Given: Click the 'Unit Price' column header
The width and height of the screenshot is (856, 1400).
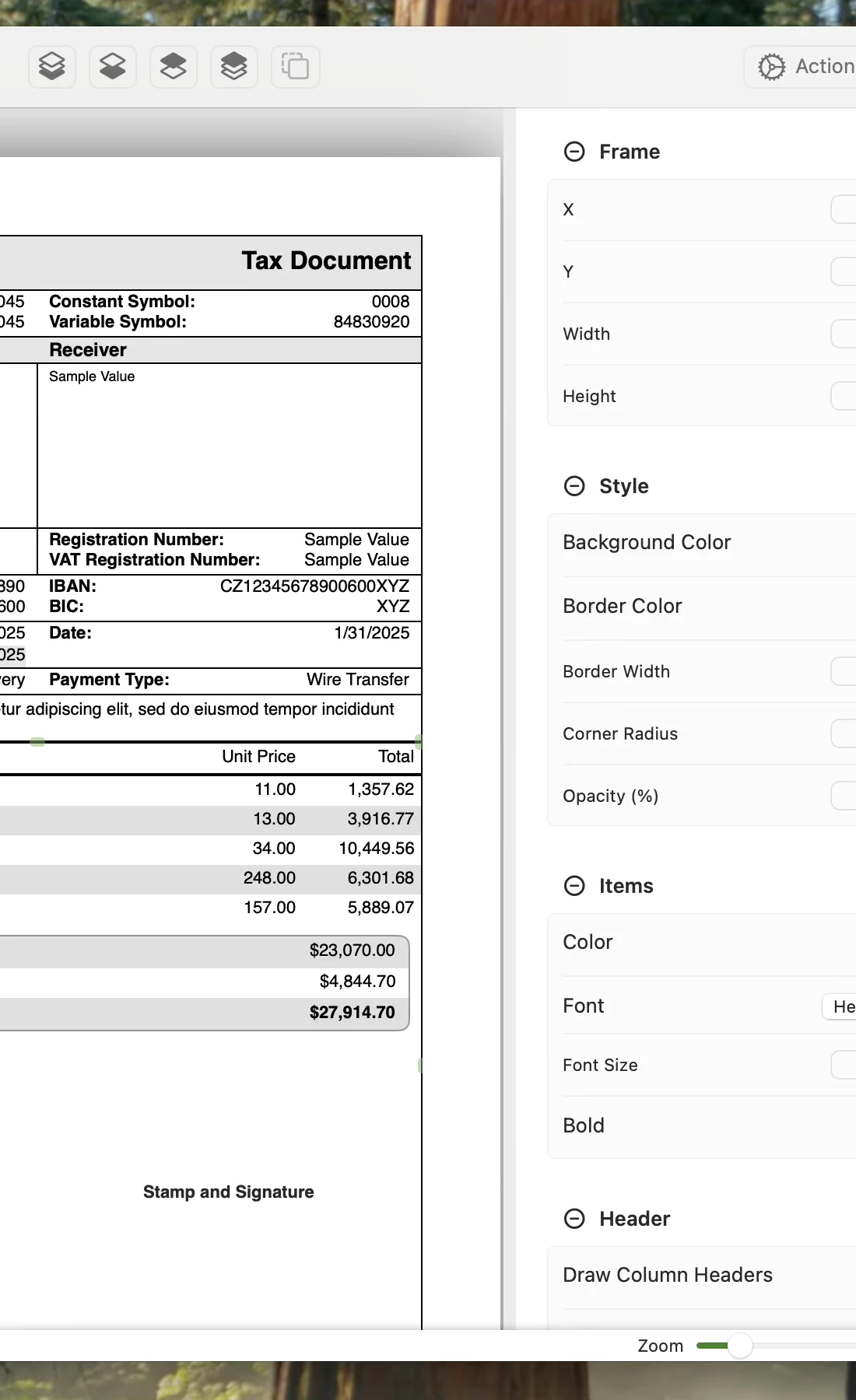Looking at the screenshot, I should (x=258, y=757).
